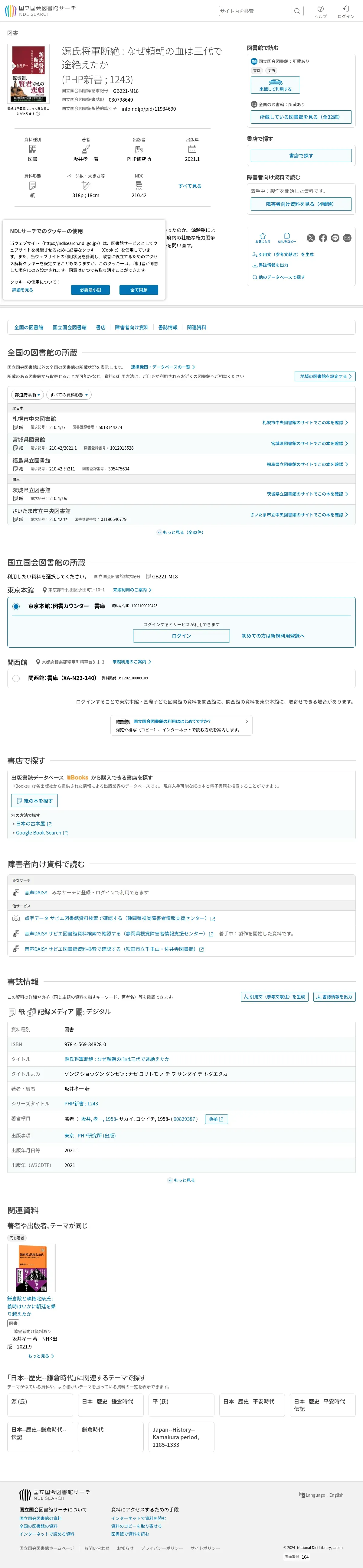Click the 音声DAISY audio icon in みなサーチ row
The image size is (363, 1568).
click(16, 892)
